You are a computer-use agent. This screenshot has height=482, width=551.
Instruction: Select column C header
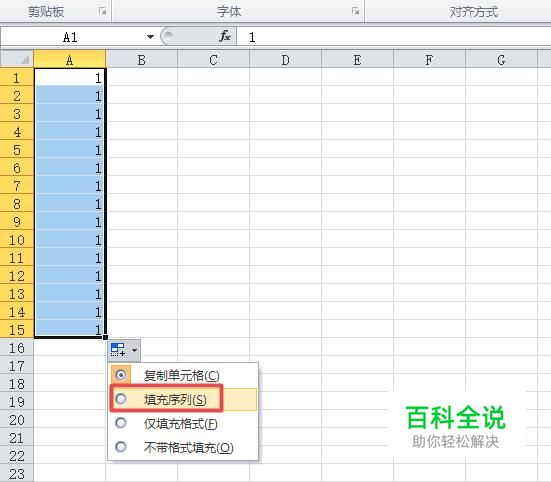[x=213, y=60]
